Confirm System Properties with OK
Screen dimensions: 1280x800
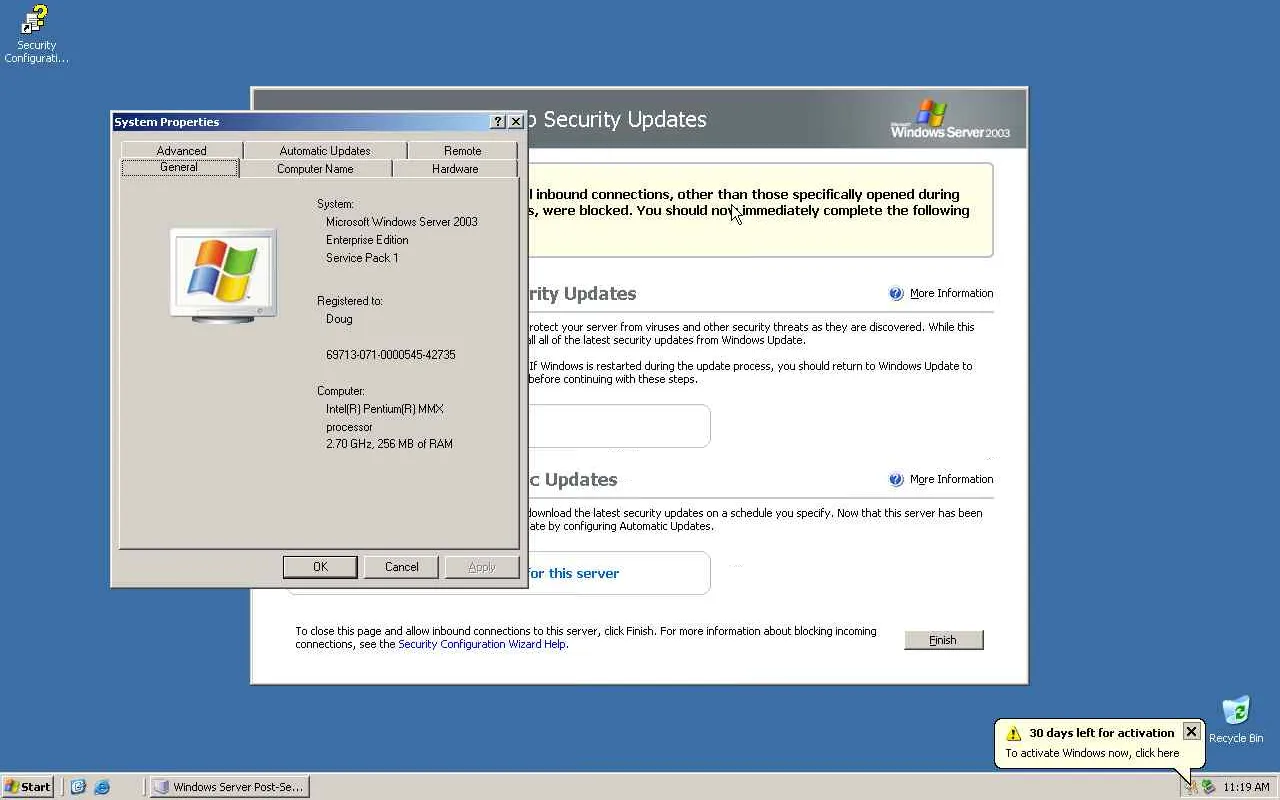point(320,567)
